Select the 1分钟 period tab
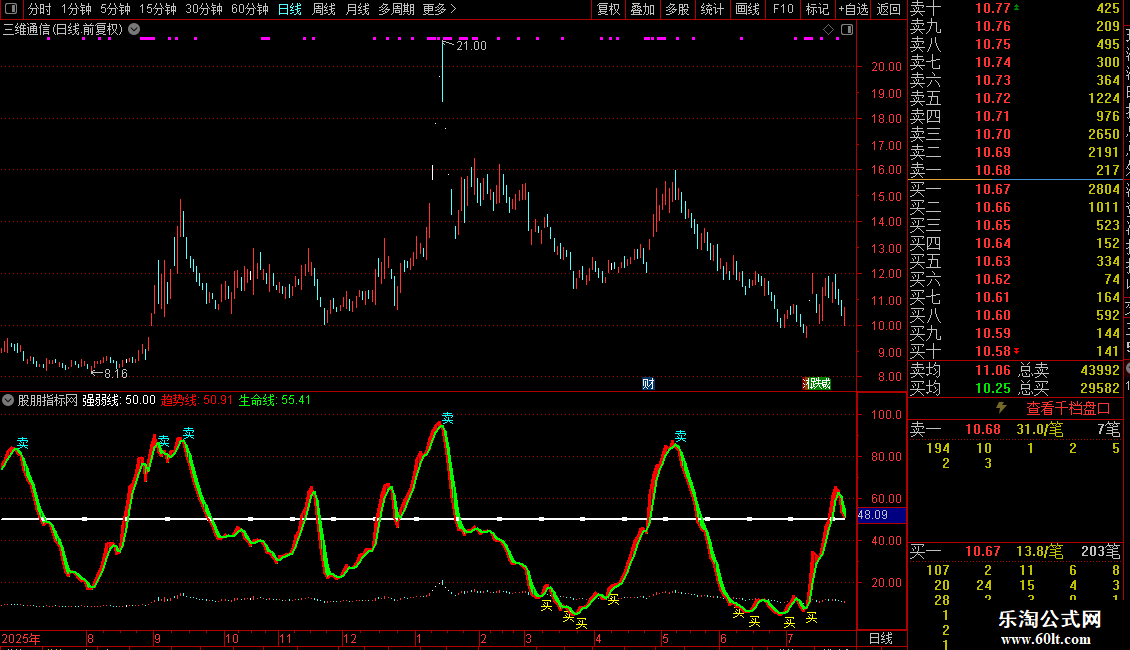1130x650 pixels. [x=76, y=9]
